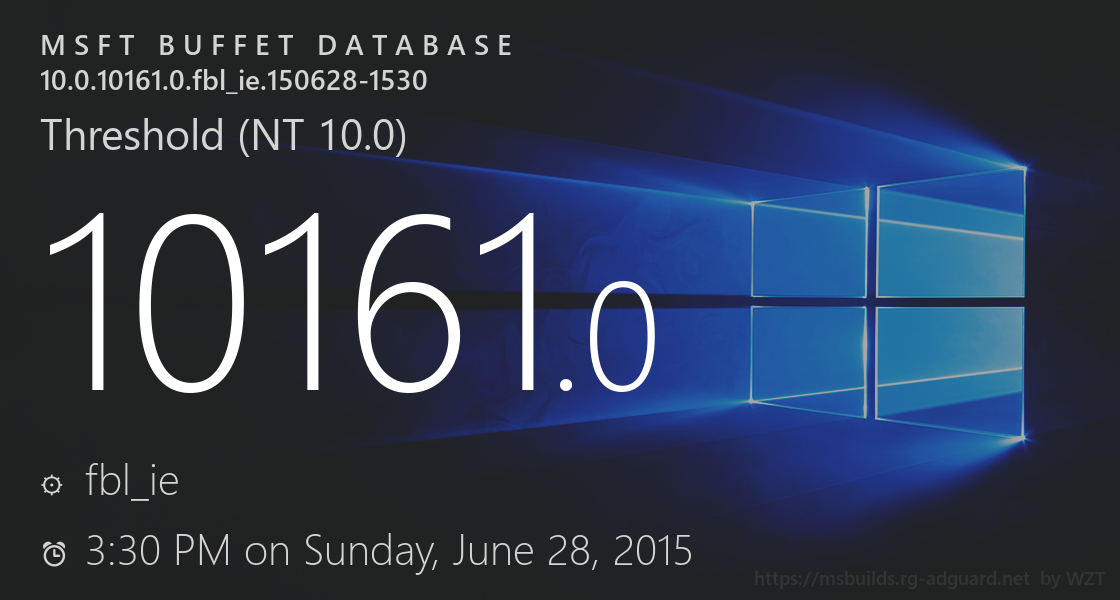
Task: Click the alarm clock icon beside the date
Action: coord(54,554)
